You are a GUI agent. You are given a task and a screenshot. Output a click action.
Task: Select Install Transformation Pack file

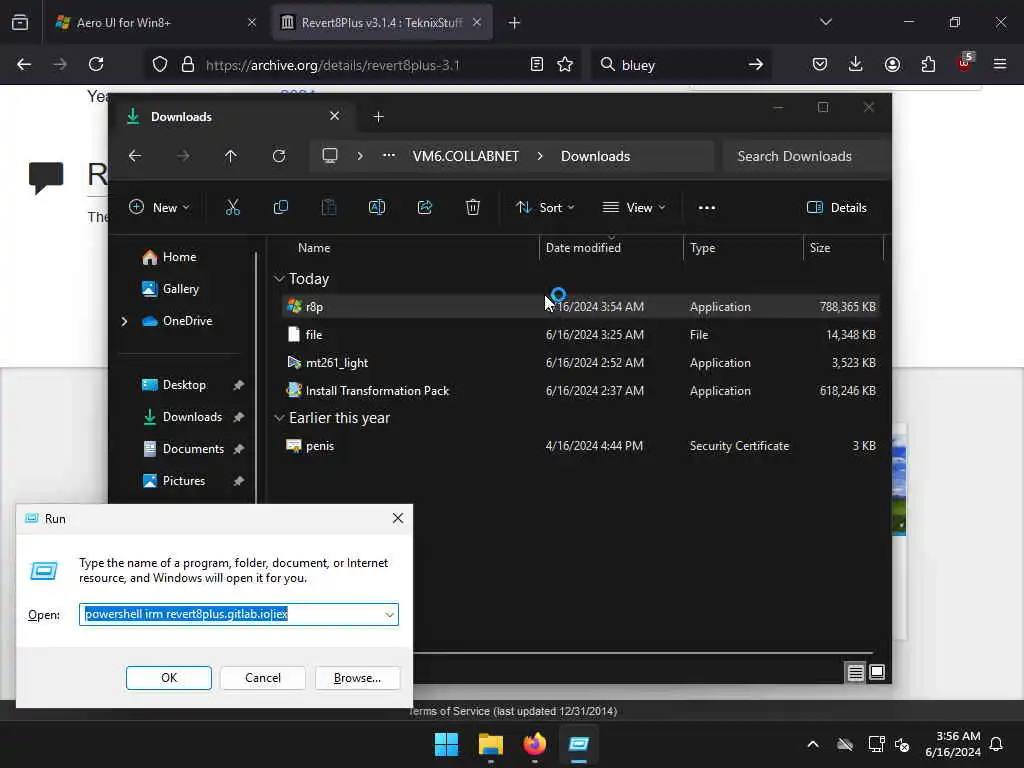coord(581,391)
